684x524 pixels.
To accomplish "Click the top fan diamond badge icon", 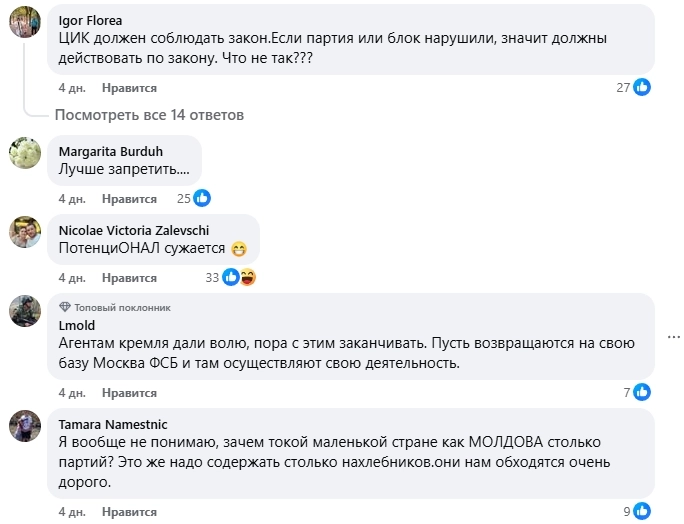I will (65, 307).
